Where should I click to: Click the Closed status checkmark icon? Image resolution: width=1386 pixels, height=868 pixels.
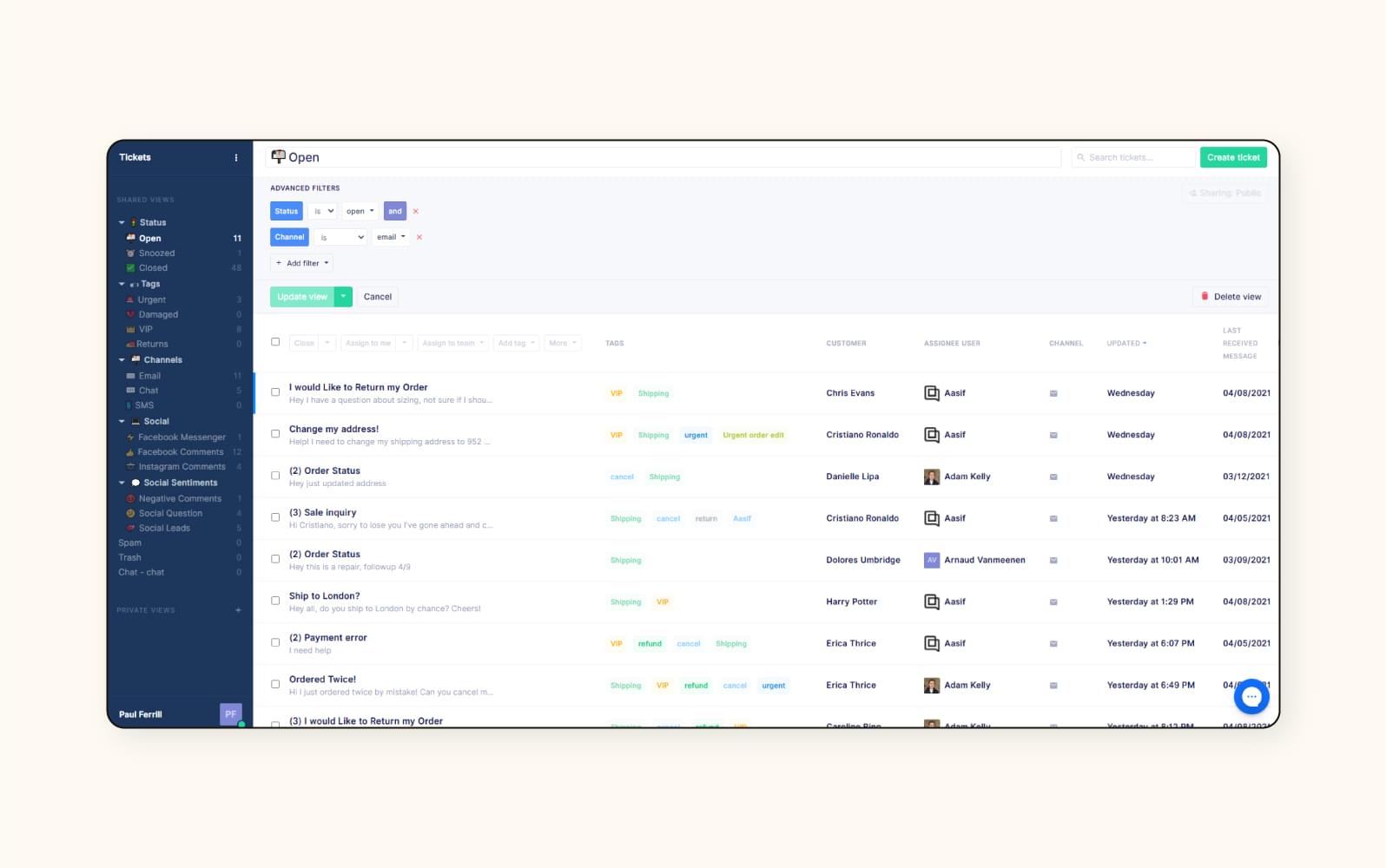(130, 268)
